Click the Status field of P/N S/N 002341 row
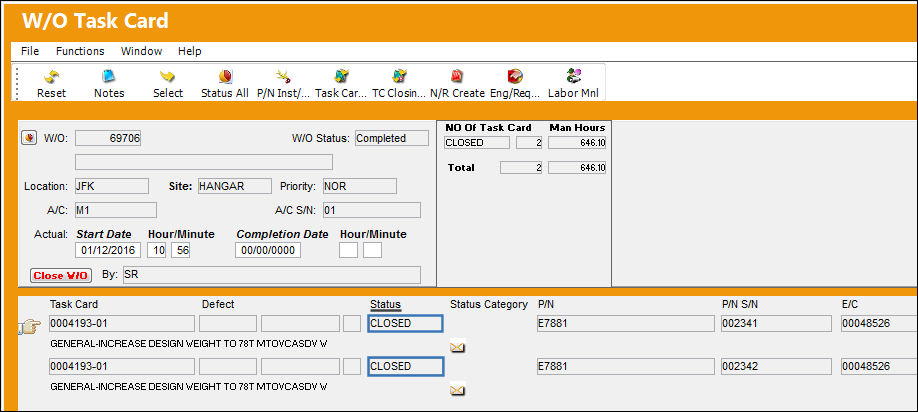This screenshot has width=918, height=412. [x=405, y=324]
